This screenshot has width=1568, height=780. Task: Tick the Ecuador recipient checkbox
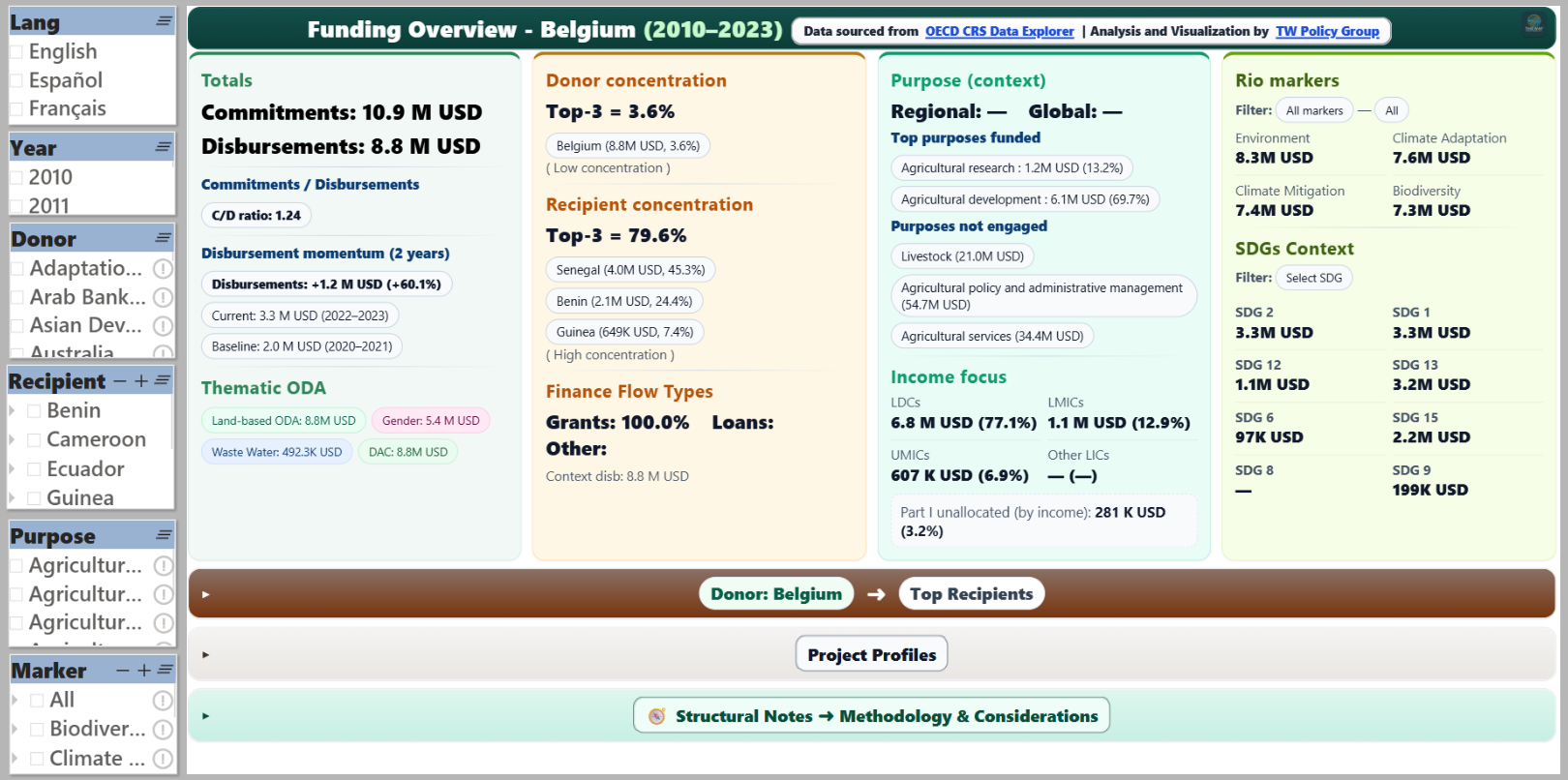pyautogui.click(x=34, y=468)
